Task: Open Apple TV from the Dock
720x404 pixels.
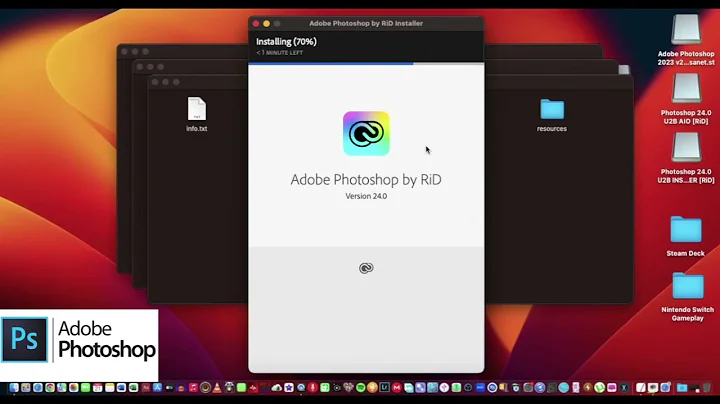Action: click(x=169, y=388)
